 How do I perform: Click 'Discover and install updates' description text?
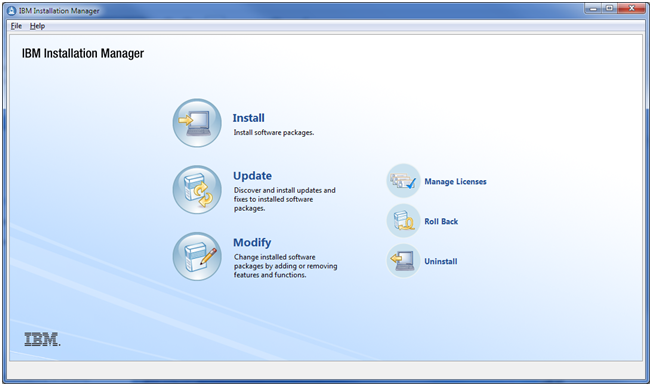click(x=284, y=199)
